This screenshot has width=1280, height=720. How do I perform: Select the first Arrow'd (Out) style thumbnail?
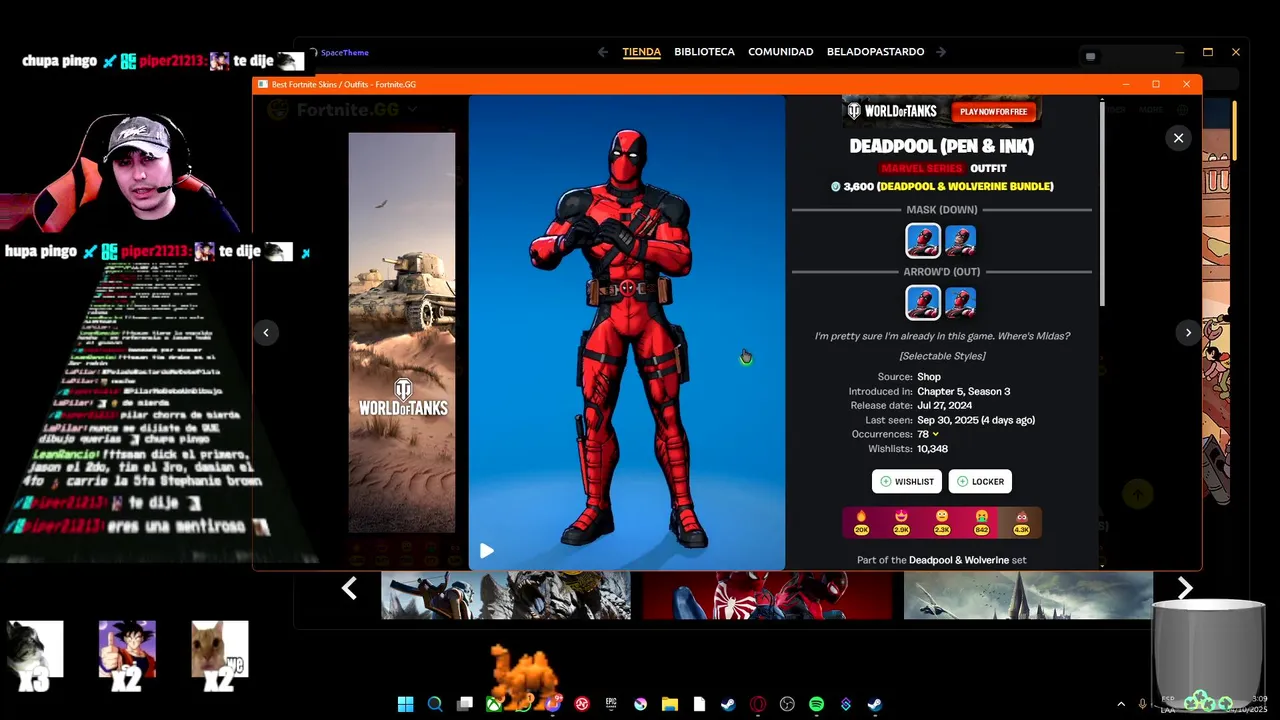pyautogui.click(x=922, y=302)
